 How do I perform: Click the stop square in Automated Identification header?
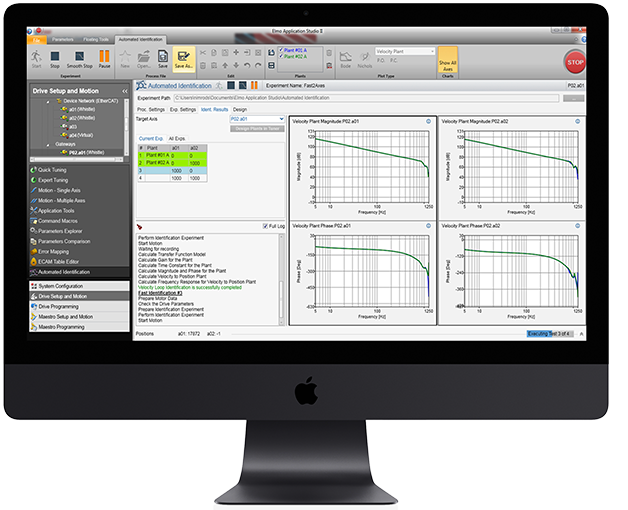231,85
